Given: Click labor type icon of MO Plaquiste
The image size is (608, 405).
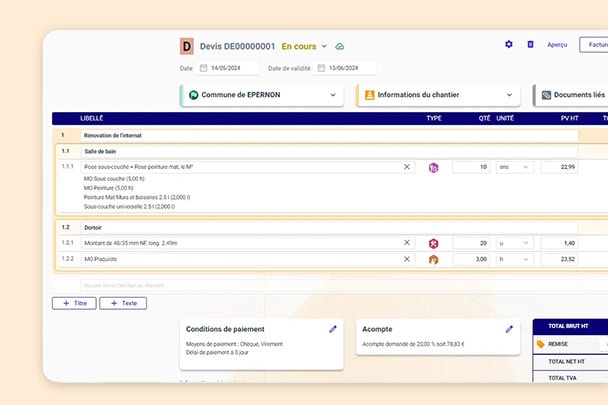Looking at the screenshot, I should click(434, 260).
